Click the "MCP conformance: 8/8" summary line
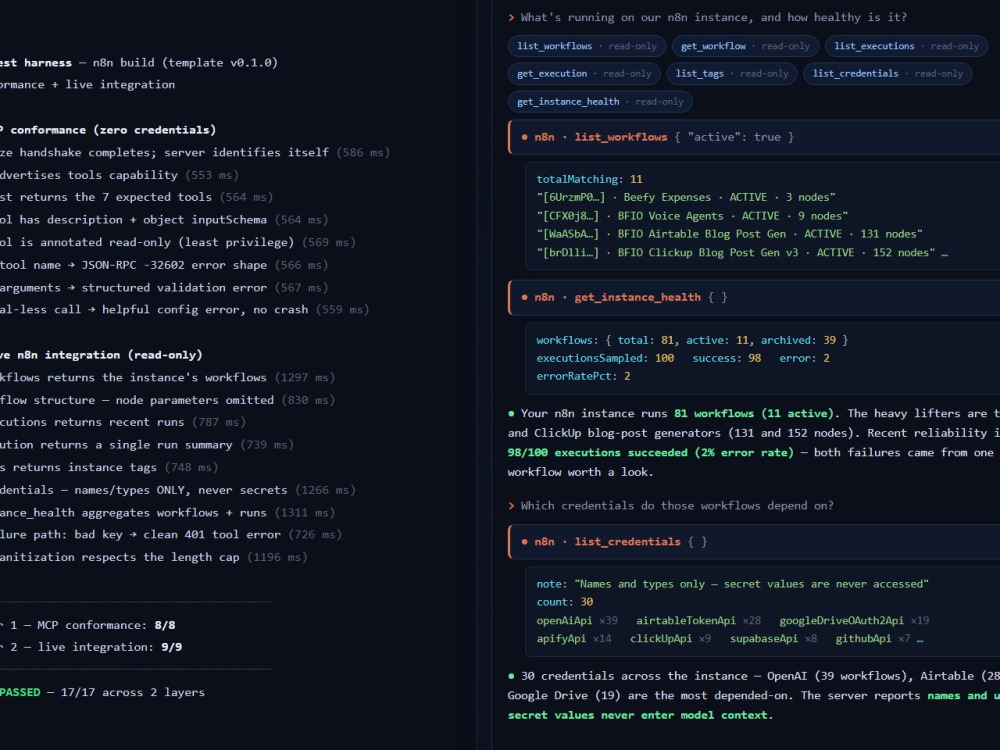The height and width of the screenshot is (750, 1000). click(88, 625)
